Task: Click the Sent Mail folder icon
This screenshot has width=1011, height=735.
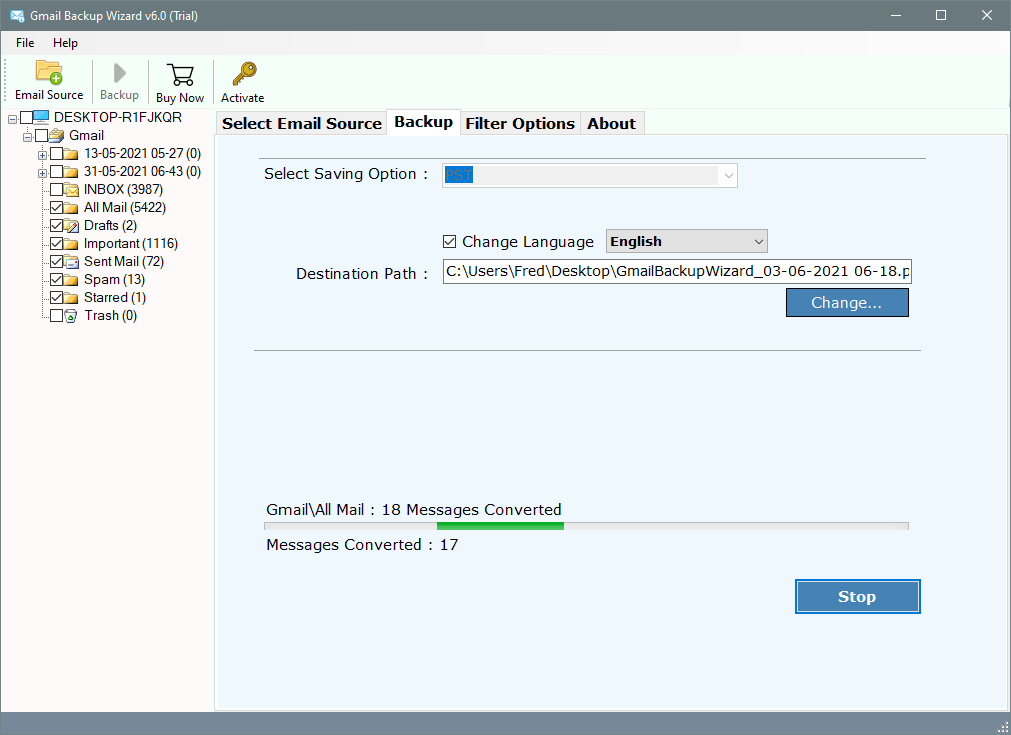Action: (72, 262)
